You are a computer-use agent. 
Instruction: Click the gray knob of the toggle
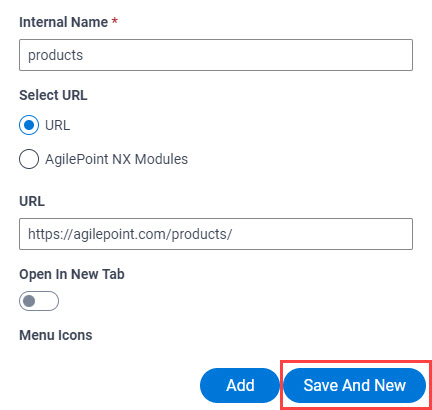29,301
